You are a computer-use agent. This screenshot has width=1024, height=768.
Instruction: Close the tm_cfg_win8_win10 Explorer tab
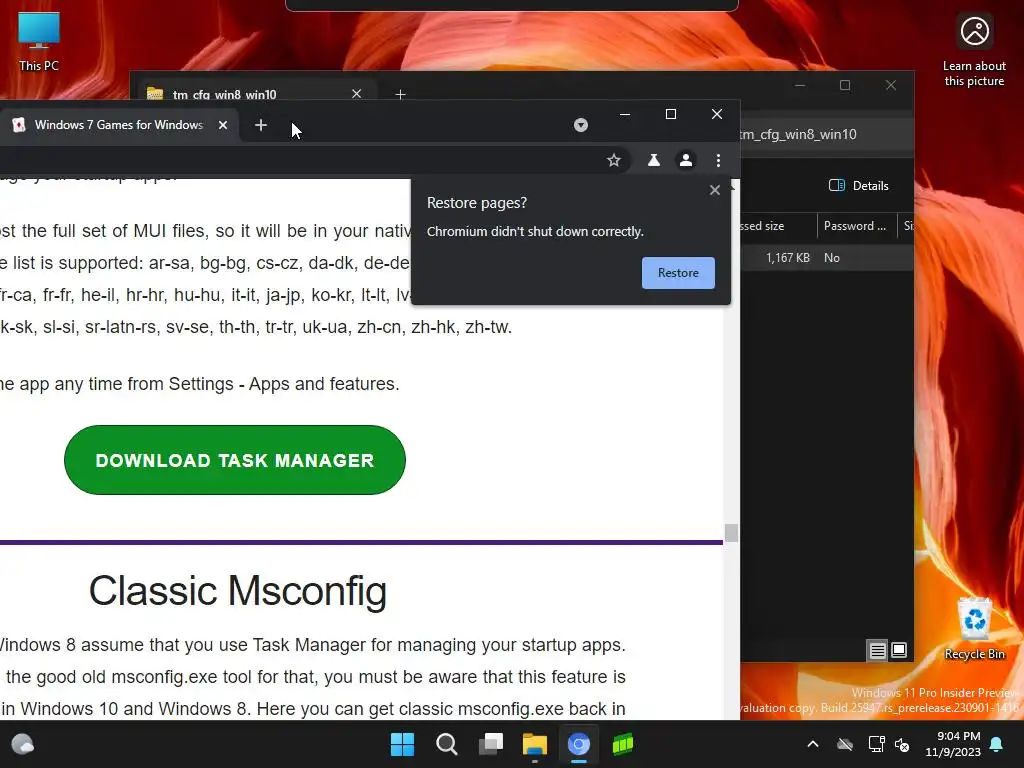pos(357,93)
